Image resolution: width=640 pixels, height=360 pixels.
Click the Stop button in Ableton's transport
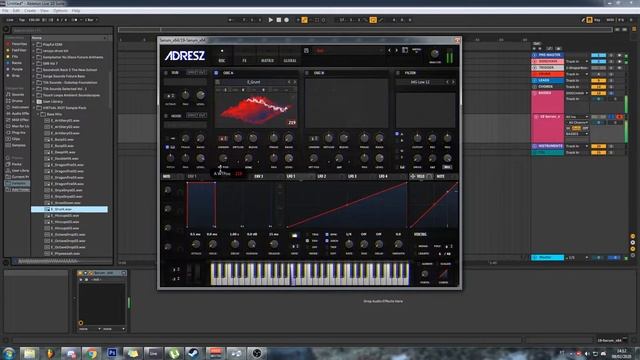pyautogui.click(x=278, y=20)
